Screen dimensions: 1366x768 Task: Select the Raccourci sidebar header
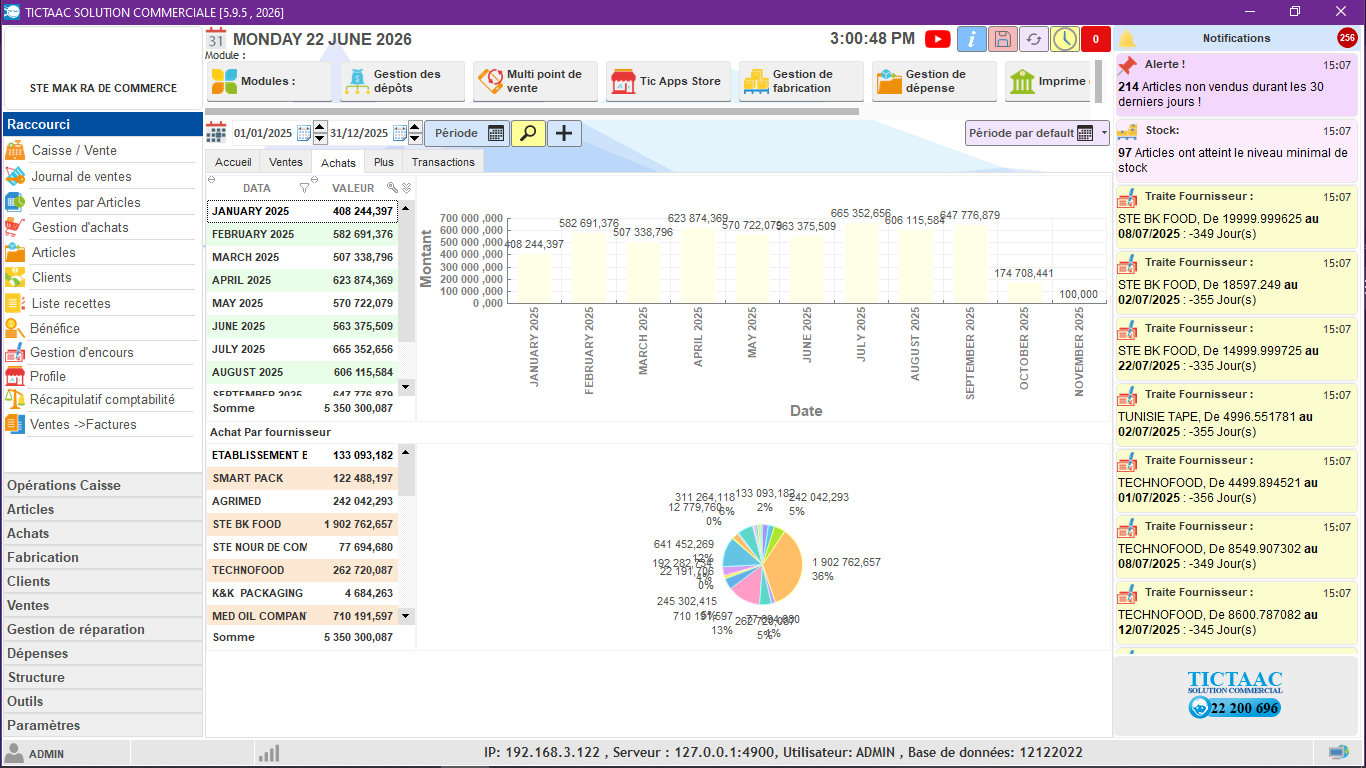(103, 124)
